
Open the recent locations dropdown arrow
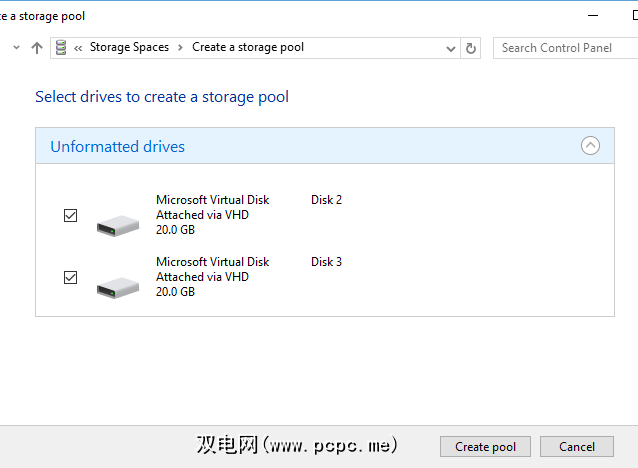[x=17, y=48]
